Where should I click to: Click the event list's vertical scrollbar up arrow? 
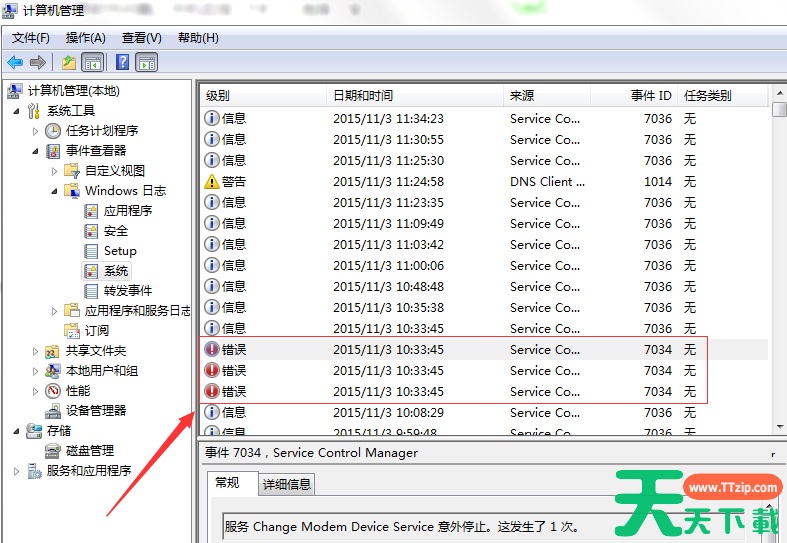779,96
